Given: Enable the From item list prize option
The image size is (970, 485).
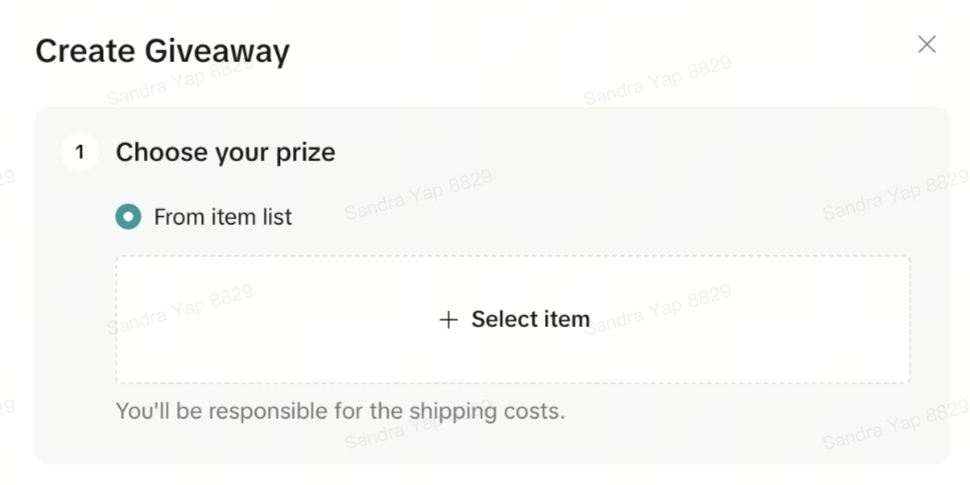Looking at the screenshot, I should pos(128,216).
